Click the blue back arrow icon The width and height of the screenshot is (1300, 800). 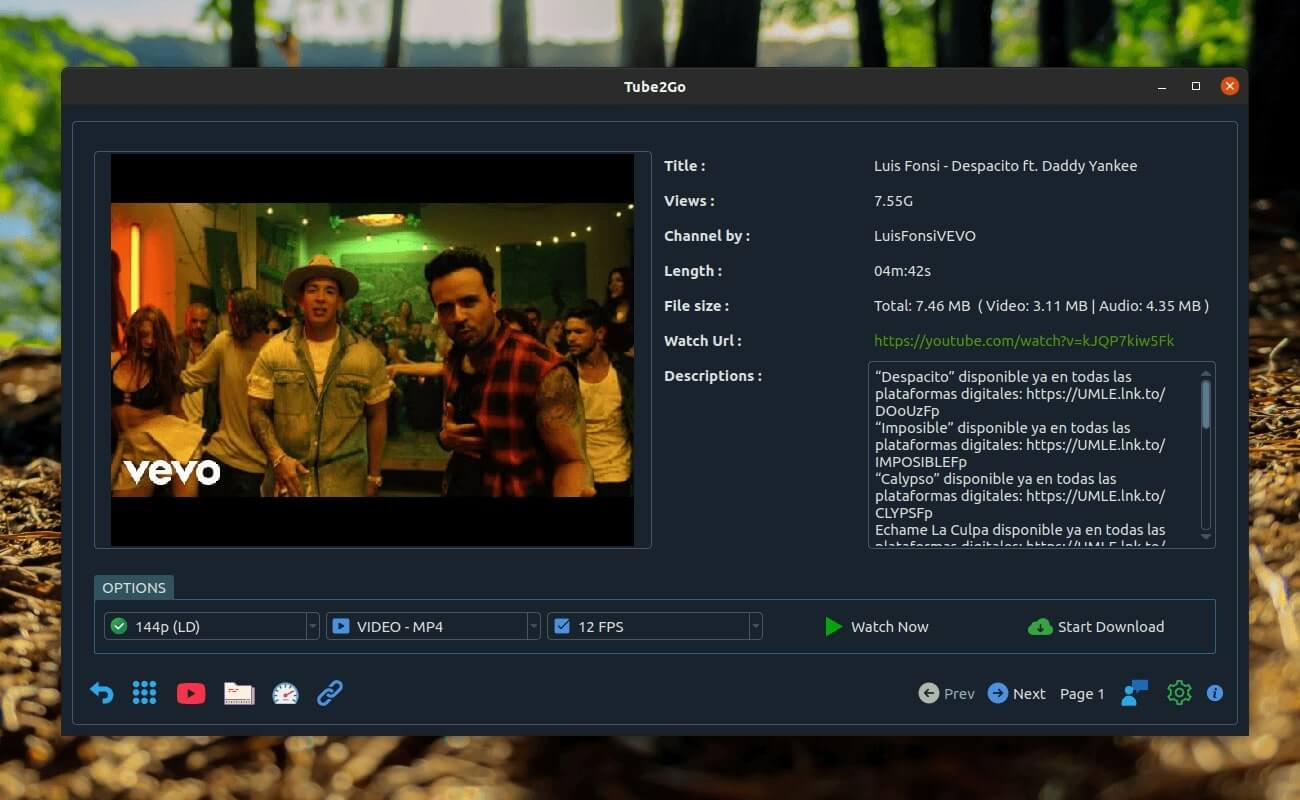[101, 693]
